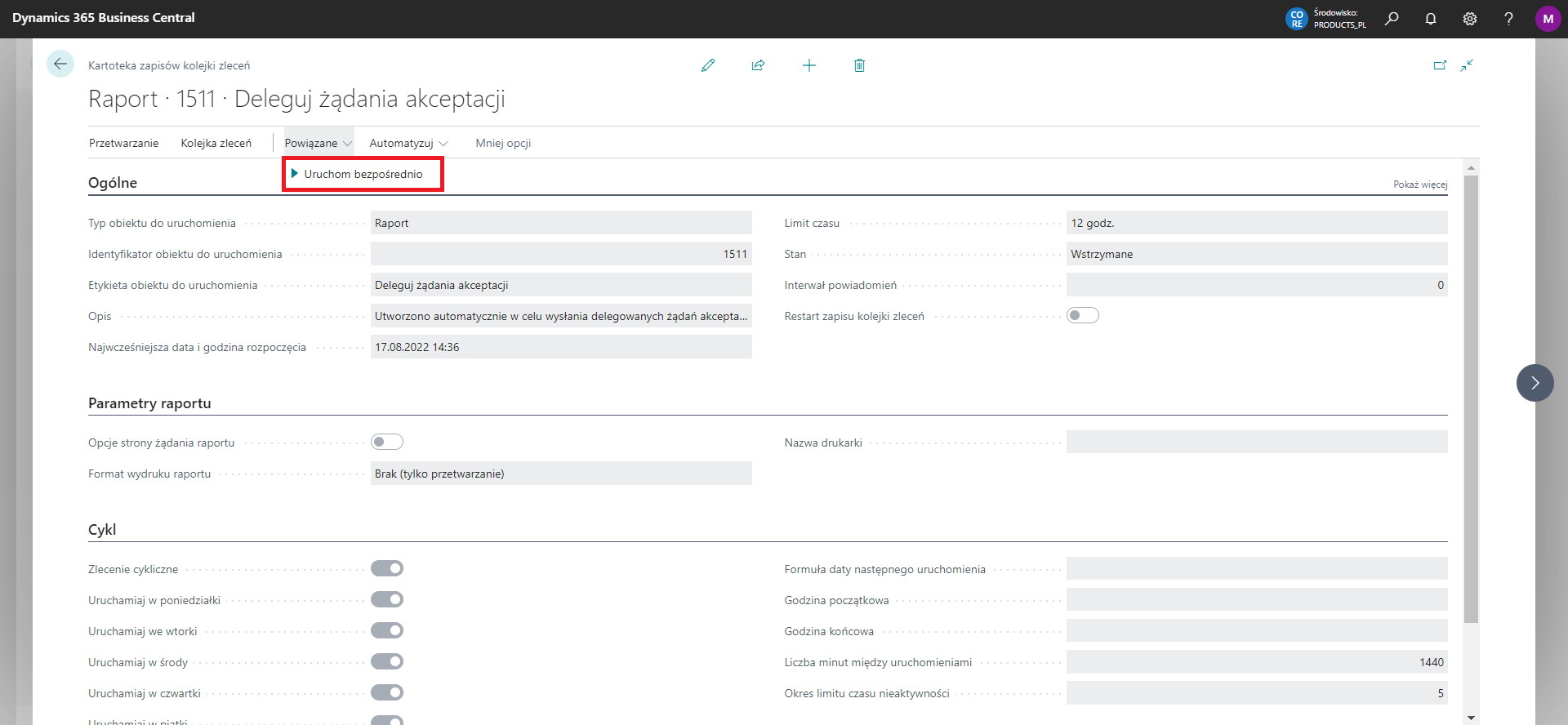Image resolution: width=1568 pixels, height=725 pixels.
Task: Click the vertical scrollbar thumb
Action: click(x=1471, y=400)
